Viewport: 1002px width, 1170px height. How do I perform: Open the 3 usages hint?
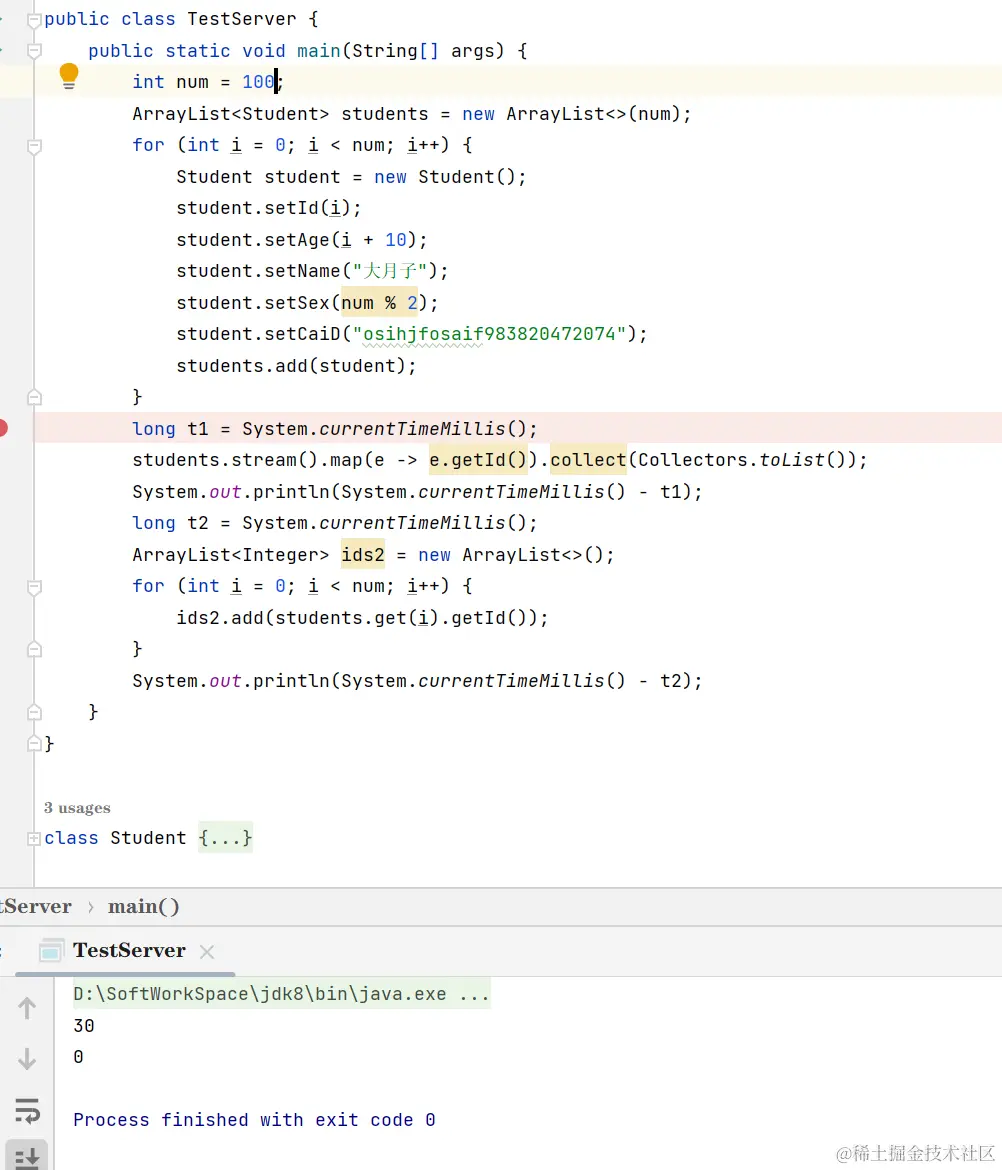pos(77,808)
